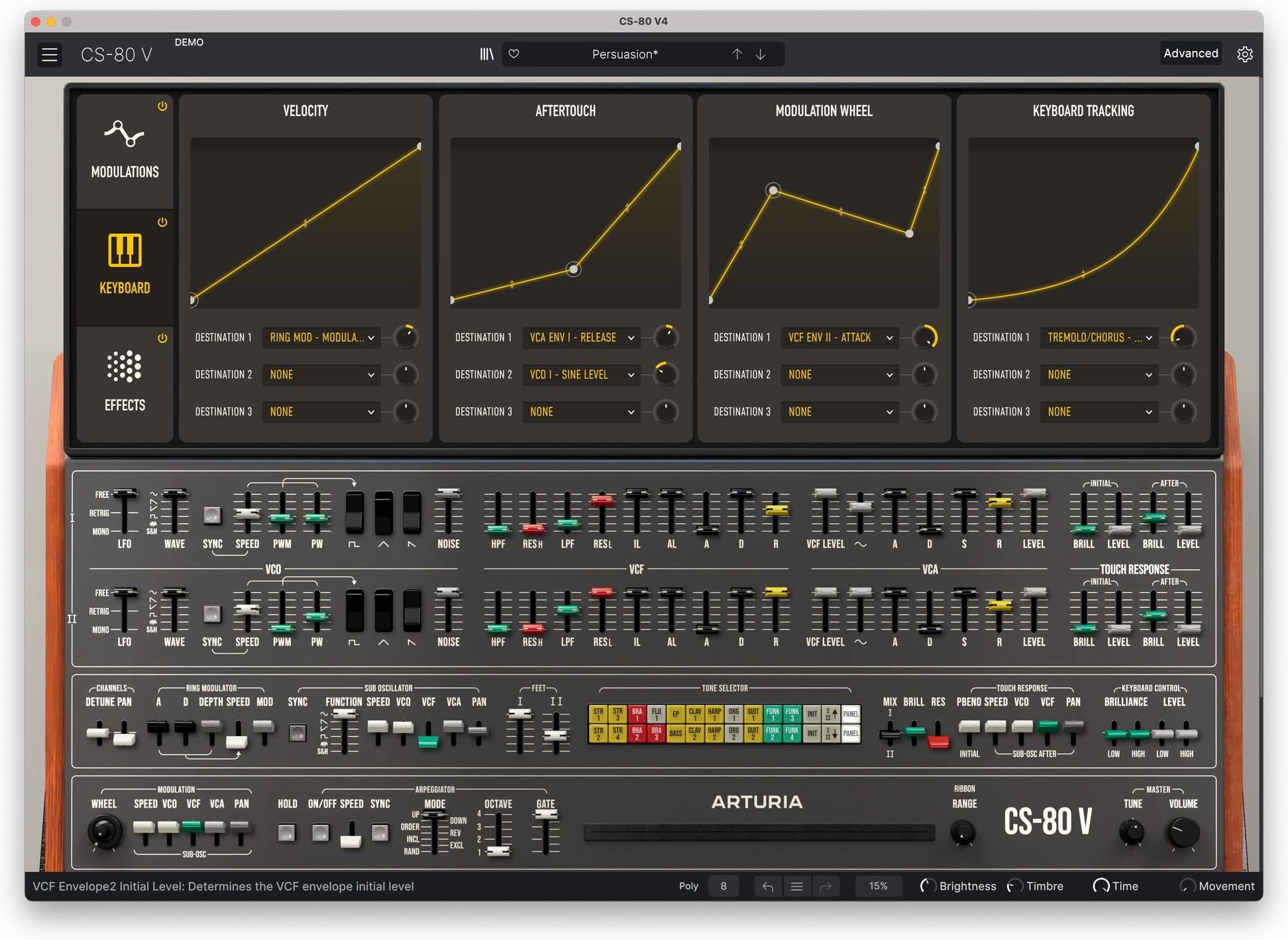The width and height of the screenshot is (1288, 940).
Task: Click the Time macro knob
Action: 1101,886
